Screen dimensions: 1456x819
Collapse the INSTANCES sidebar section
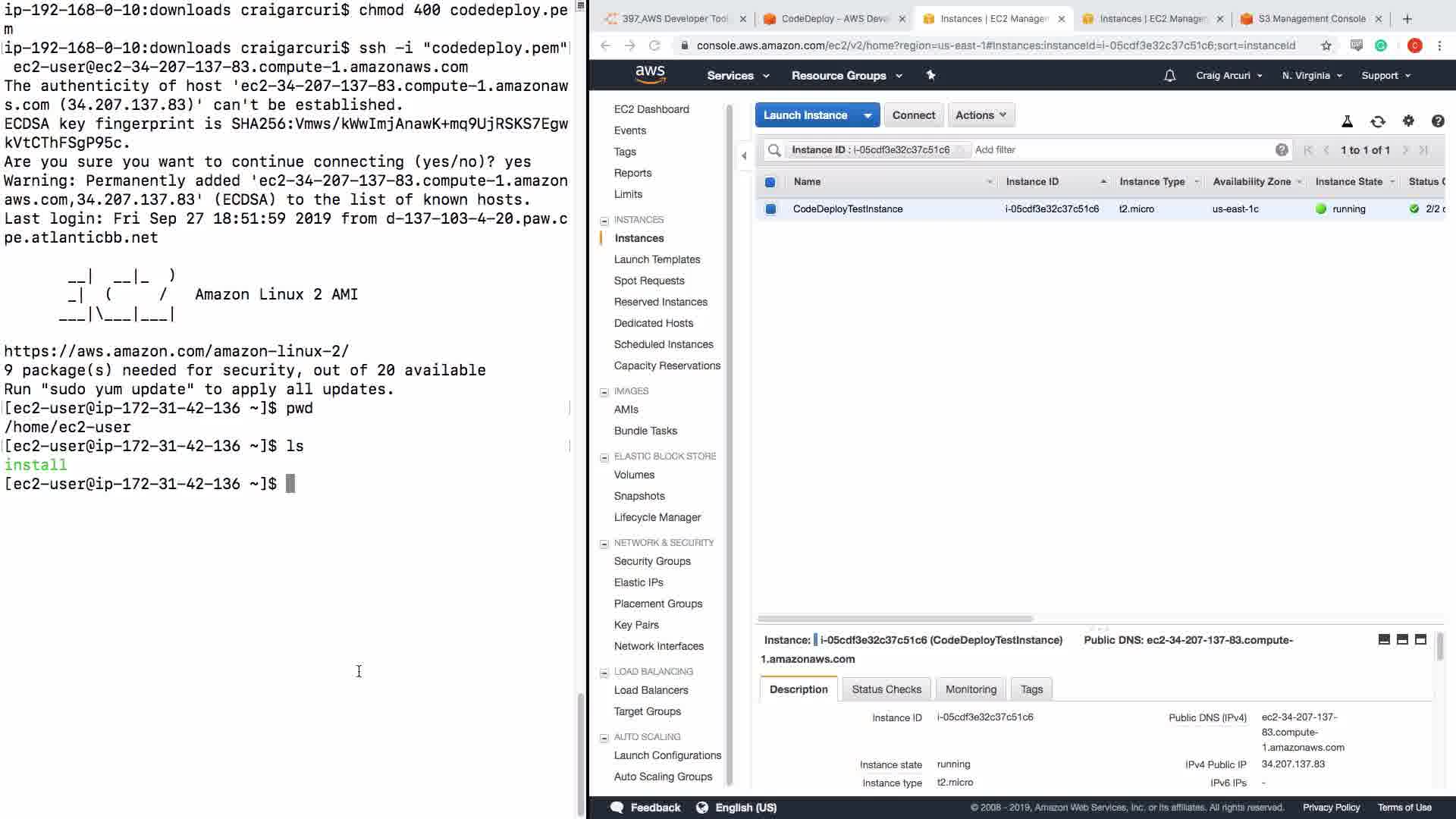pos(604,221)
